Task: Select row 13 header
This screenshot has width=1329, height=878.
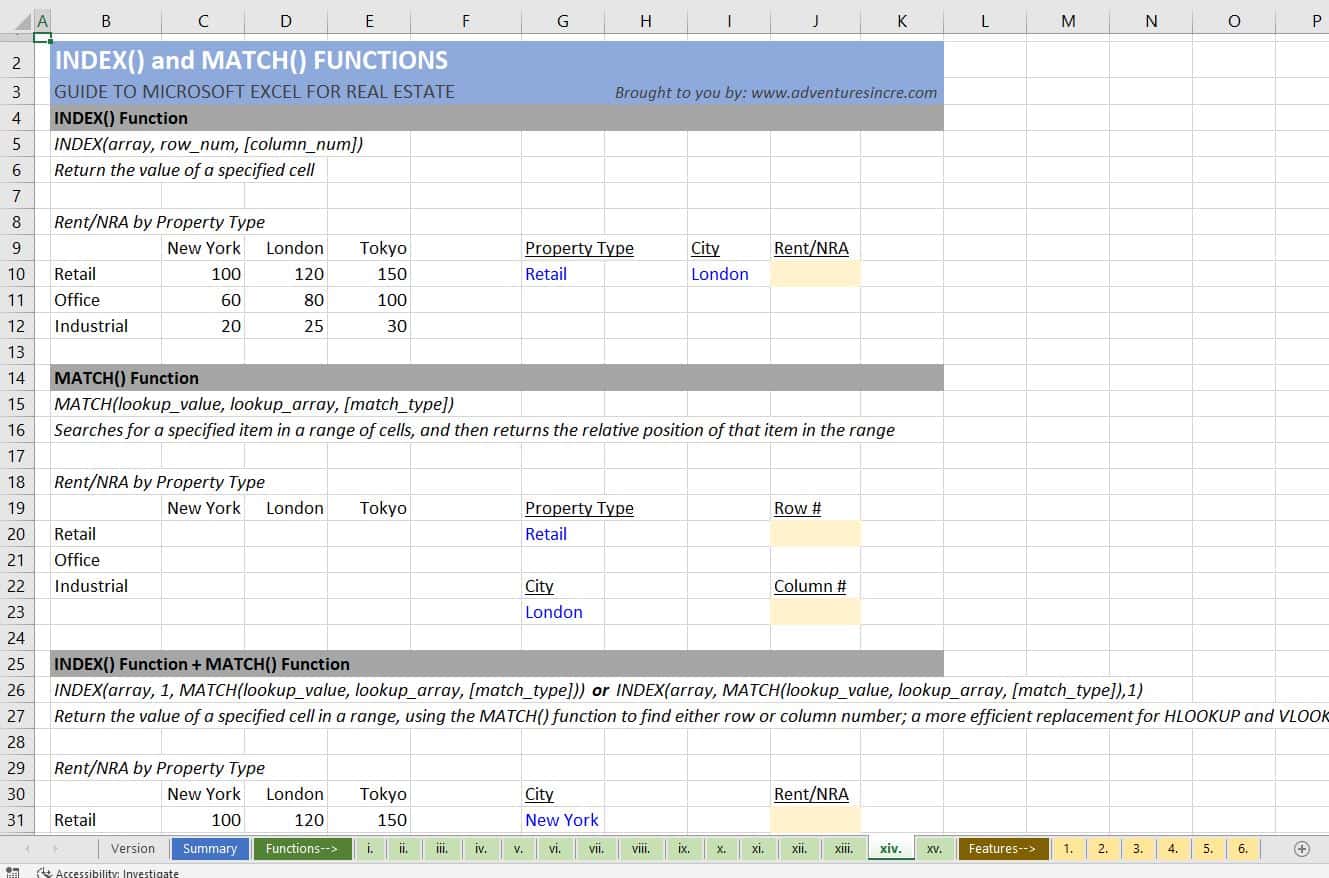Action: point(16,352)
